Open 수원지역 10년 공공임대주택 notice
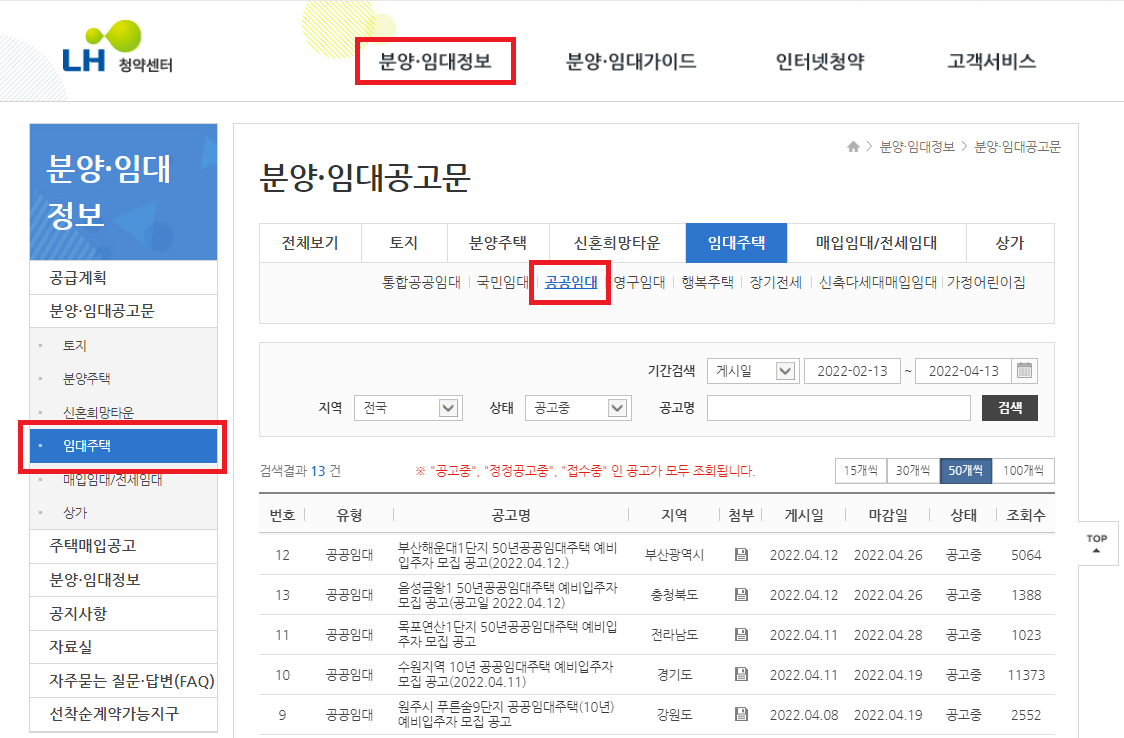Screen dimensions: 1124x738 (505, 674)
